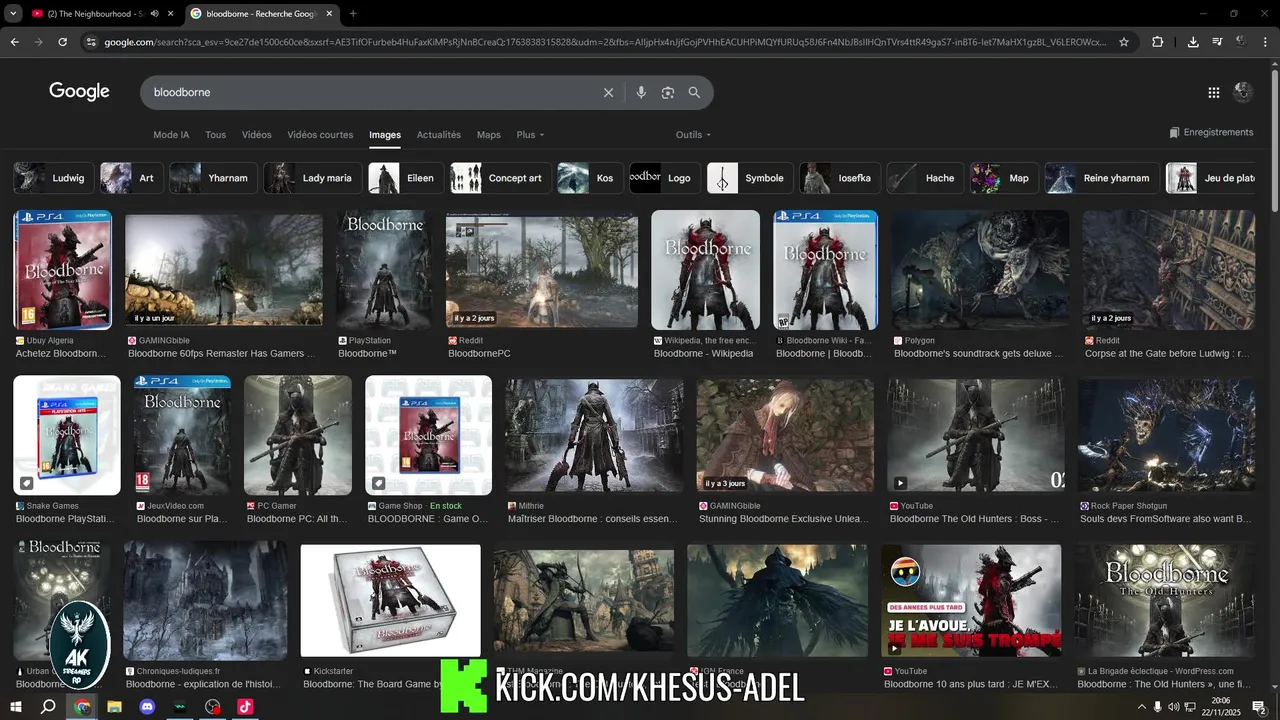Click the Google logo
The width and height of the screenshot is (1280, 720).
(79, 92)
